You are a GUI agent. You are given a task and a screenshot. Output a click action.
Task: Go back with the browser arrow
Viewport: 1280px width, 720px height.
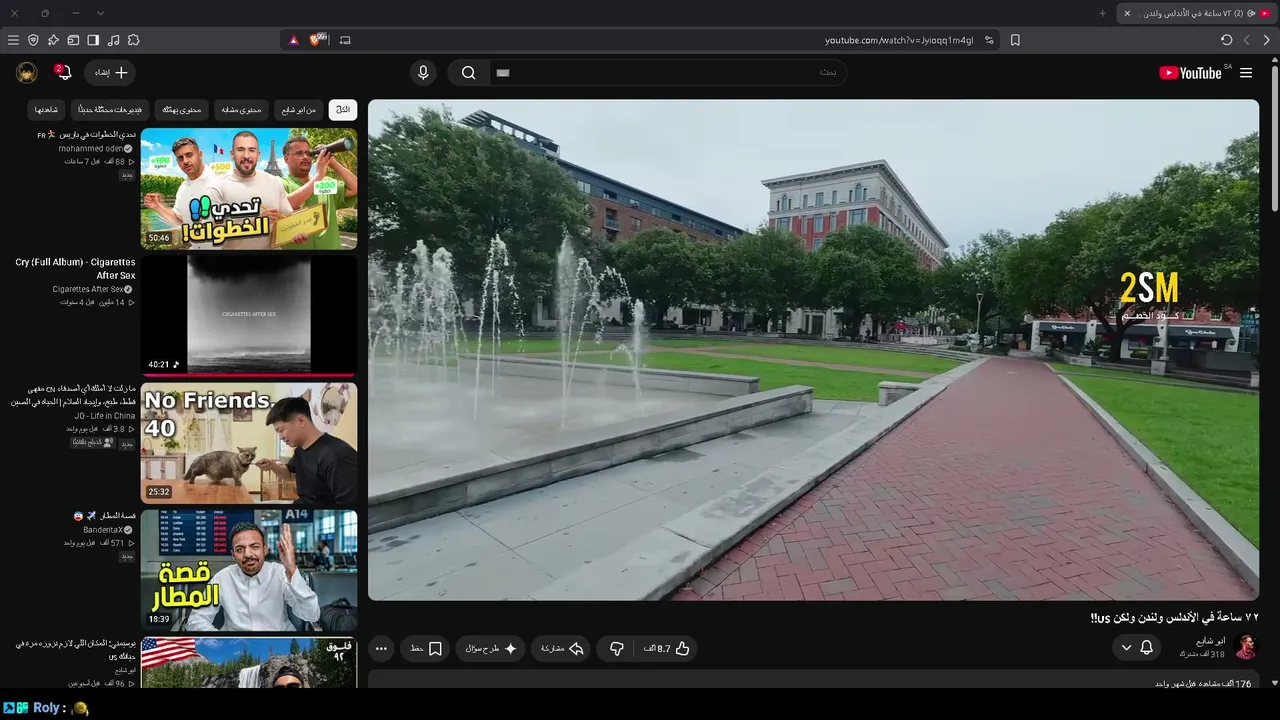[x=1267, y=40]
